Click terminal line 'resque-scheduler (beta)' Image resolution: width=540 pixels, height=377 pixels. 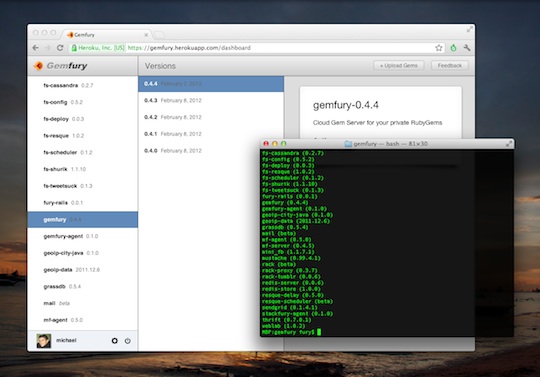pos(297,302)
